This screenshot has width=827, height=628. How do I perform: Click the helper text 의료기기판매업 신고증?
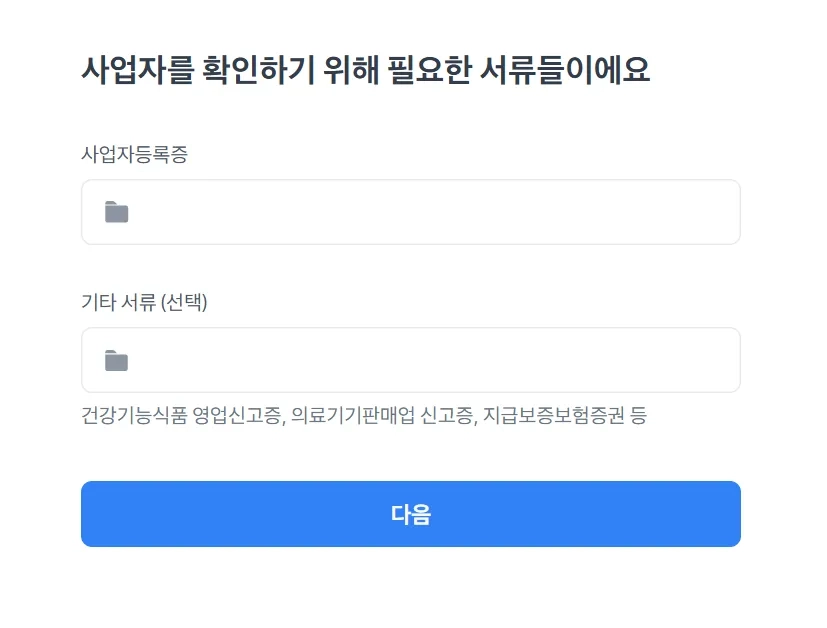(x=384, y=416)
